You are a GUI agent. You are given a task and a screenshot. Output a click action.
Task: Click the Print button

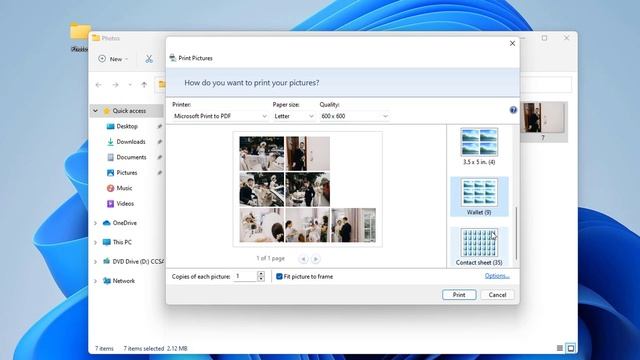pos(459,295)
